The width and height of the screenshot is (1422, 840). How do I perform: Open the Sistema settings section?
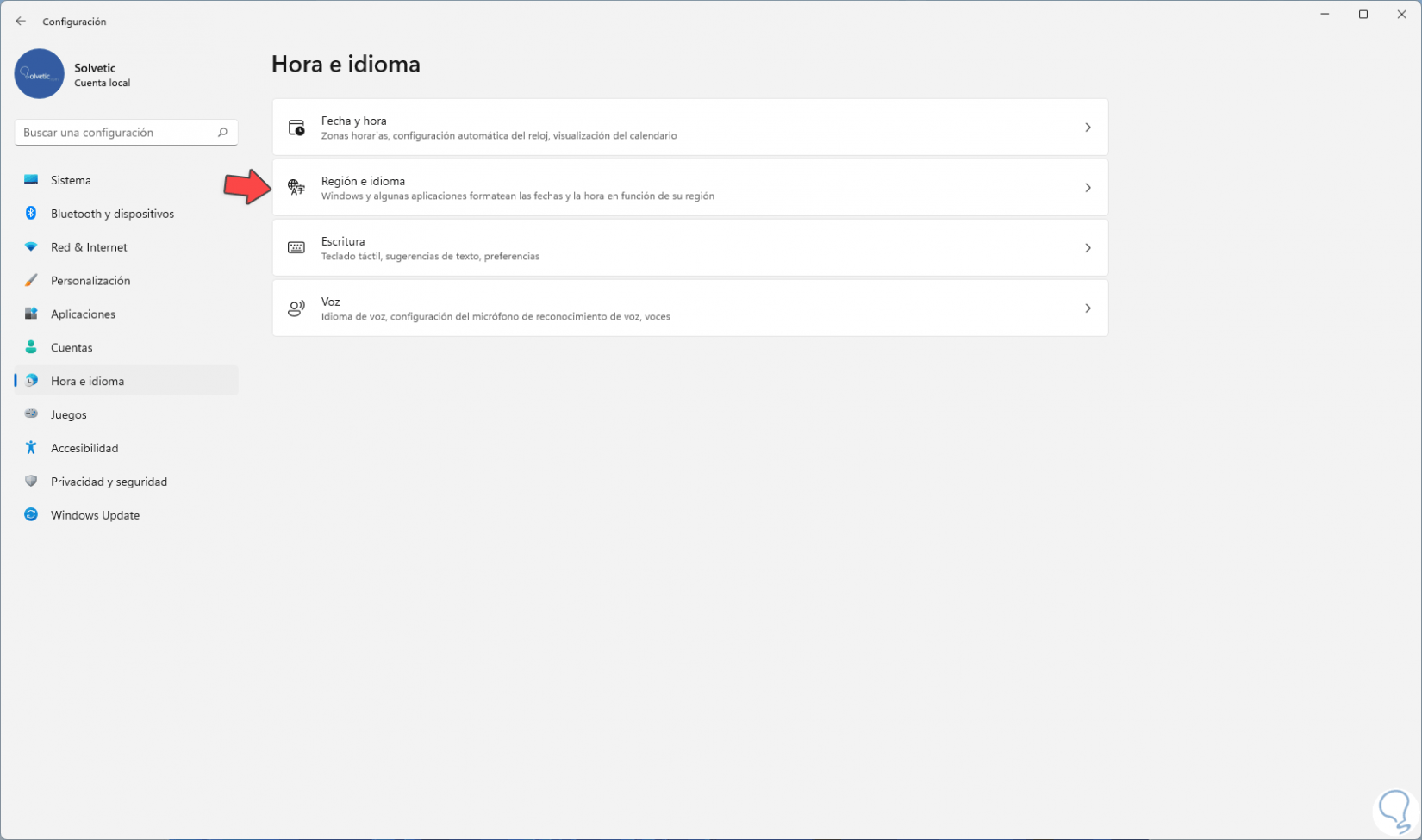click(71, 180)
